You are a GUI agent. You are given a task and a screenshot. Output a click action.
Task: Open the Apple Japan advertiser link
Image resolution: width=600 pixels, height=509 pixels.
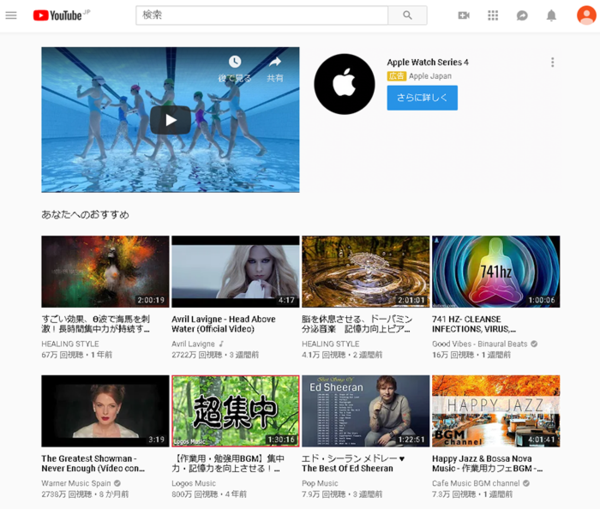(430, 76)
